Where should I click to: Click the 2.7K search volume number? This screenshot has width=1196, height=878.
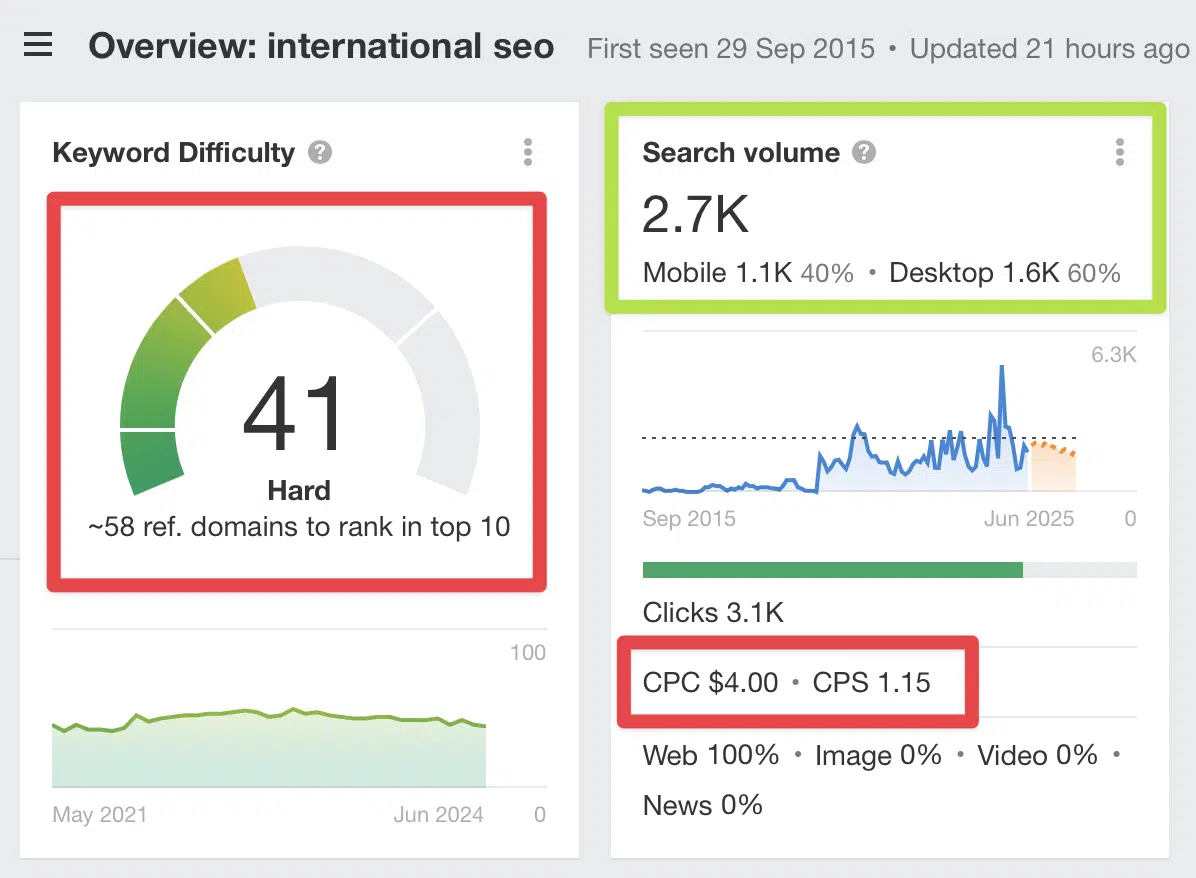tap(695, 214)
